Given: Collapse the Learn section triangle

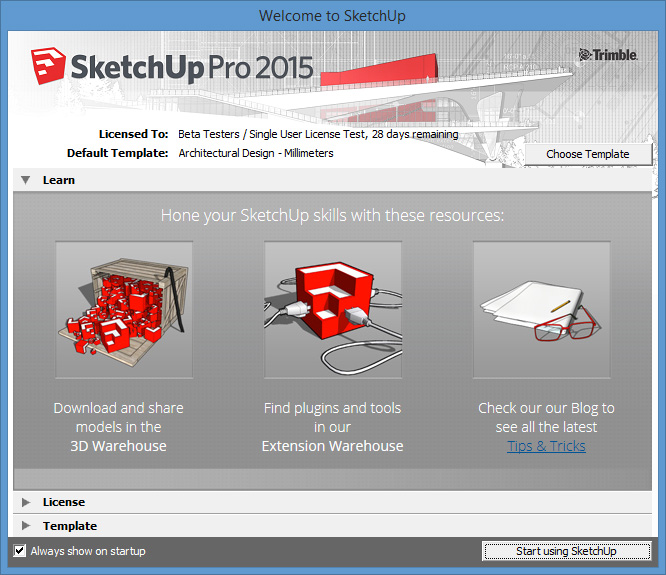Looking at the screenshot, I should pyautogui.click(x=25, y=180).
